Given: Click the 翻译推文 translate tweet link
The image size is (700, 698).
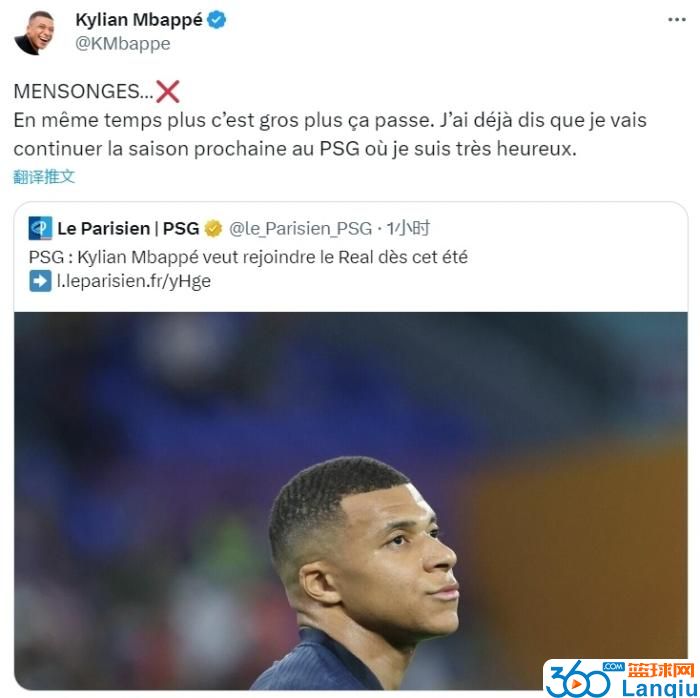Looking at the screenshot, I should pyautogui.click(x=44, y=177).
